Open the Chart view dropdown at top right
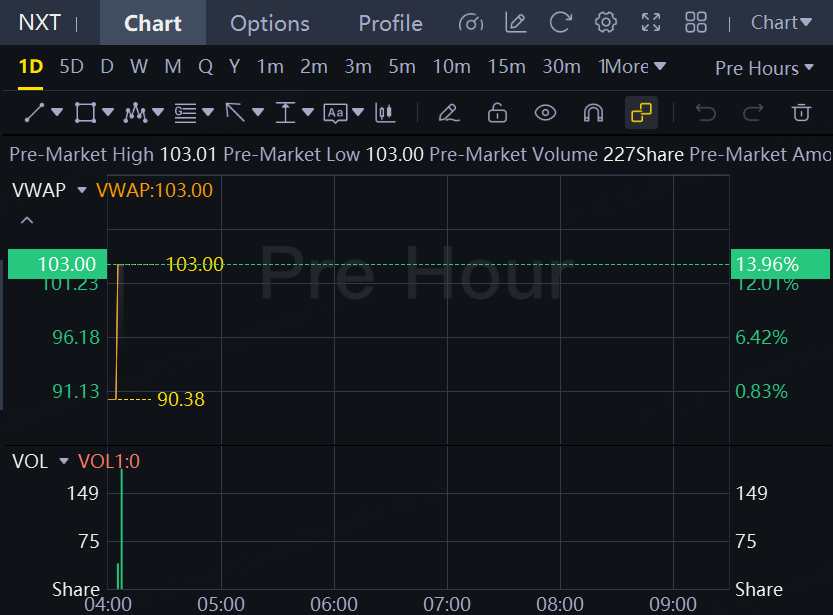This screenshot has height=615, width=833. tap(781, 23)
